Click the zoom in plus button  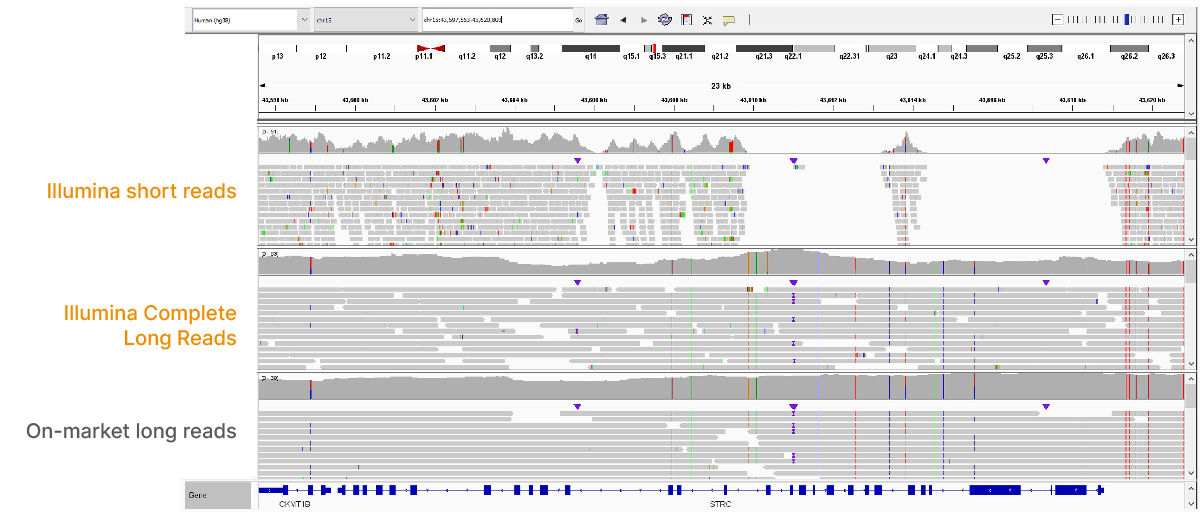coord(1177,19)
